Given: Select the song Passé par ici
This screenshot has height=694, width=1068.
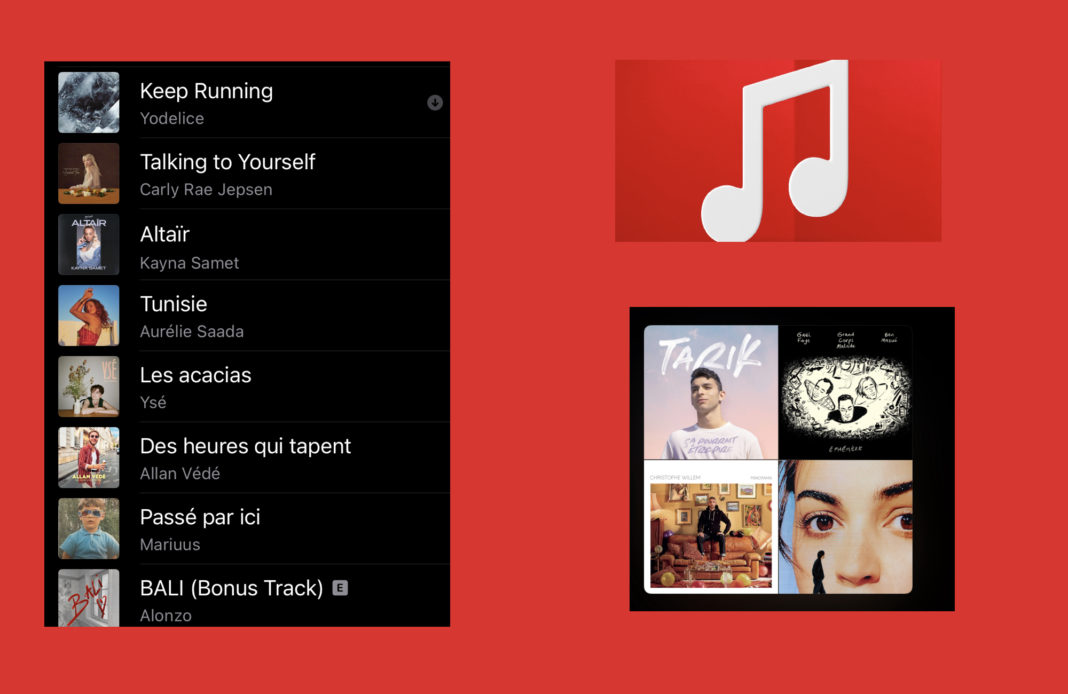Looking at the screenshot, I should [x=200, y=517].
